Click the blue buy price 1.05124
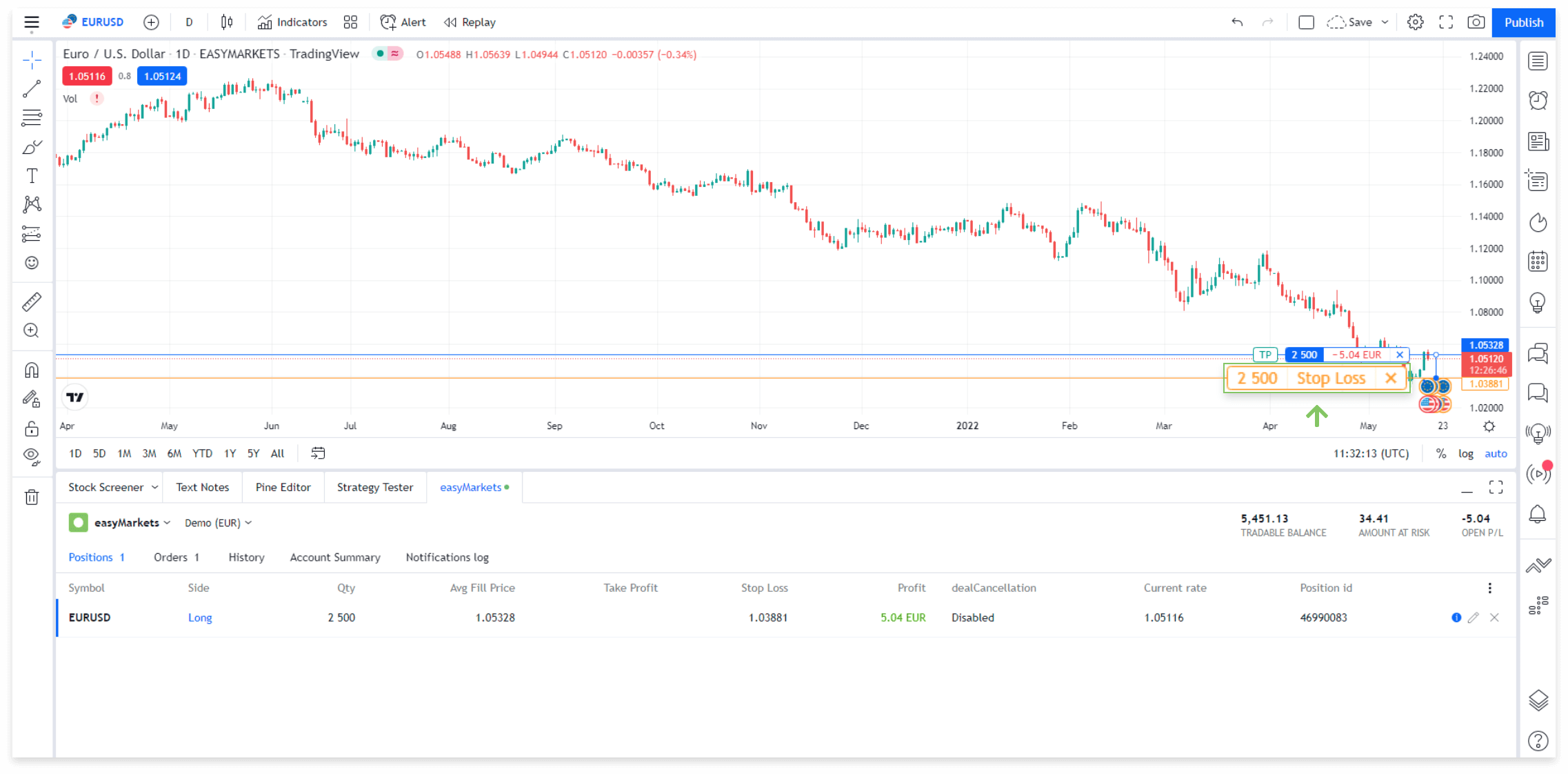The image size is (1568, 774). click(x=162, y=76)
